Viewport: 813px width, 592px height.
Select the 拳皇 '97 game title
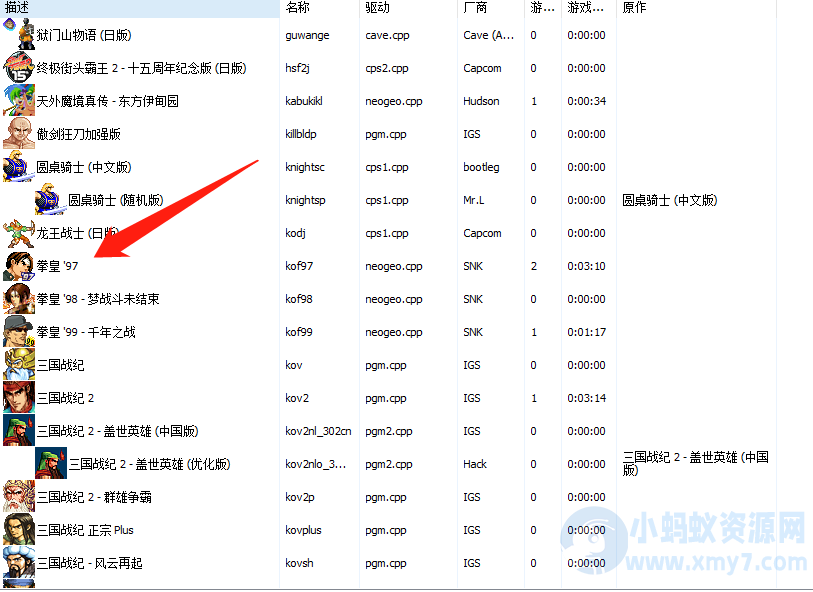(x=57, y=266)
